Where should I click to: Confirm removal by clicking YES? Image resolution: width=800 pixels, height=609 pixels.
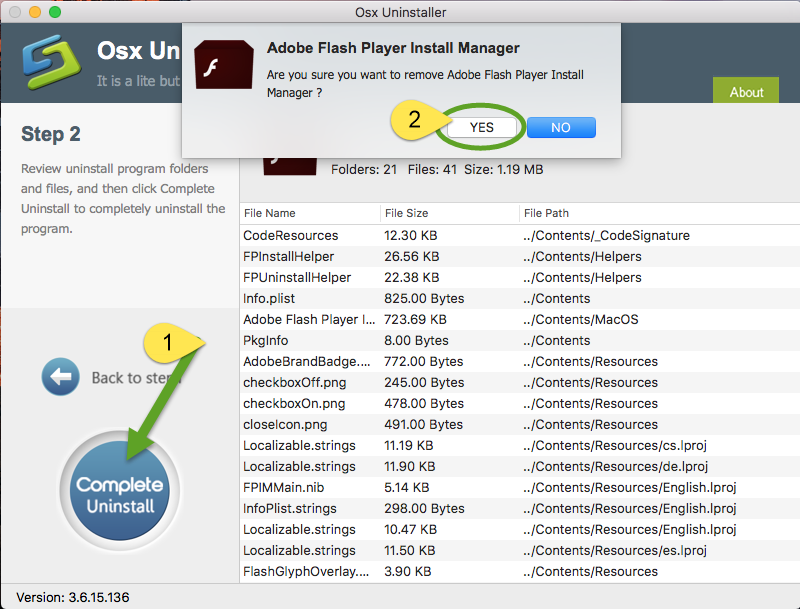tap(481, 127)
